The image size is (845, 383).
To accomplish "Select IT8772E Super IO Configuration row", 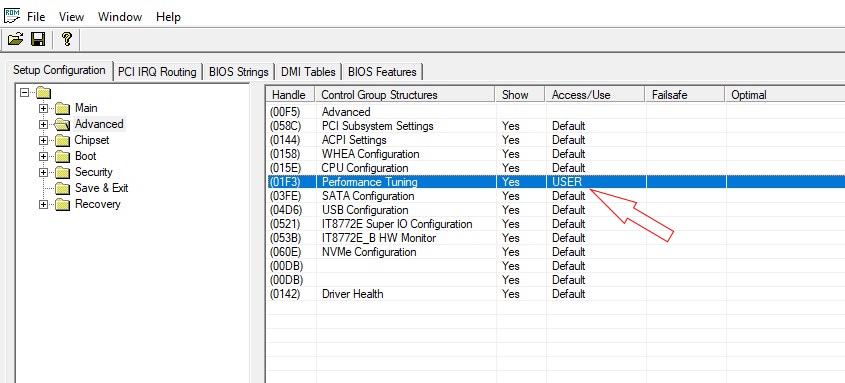I will click(556, 224).
